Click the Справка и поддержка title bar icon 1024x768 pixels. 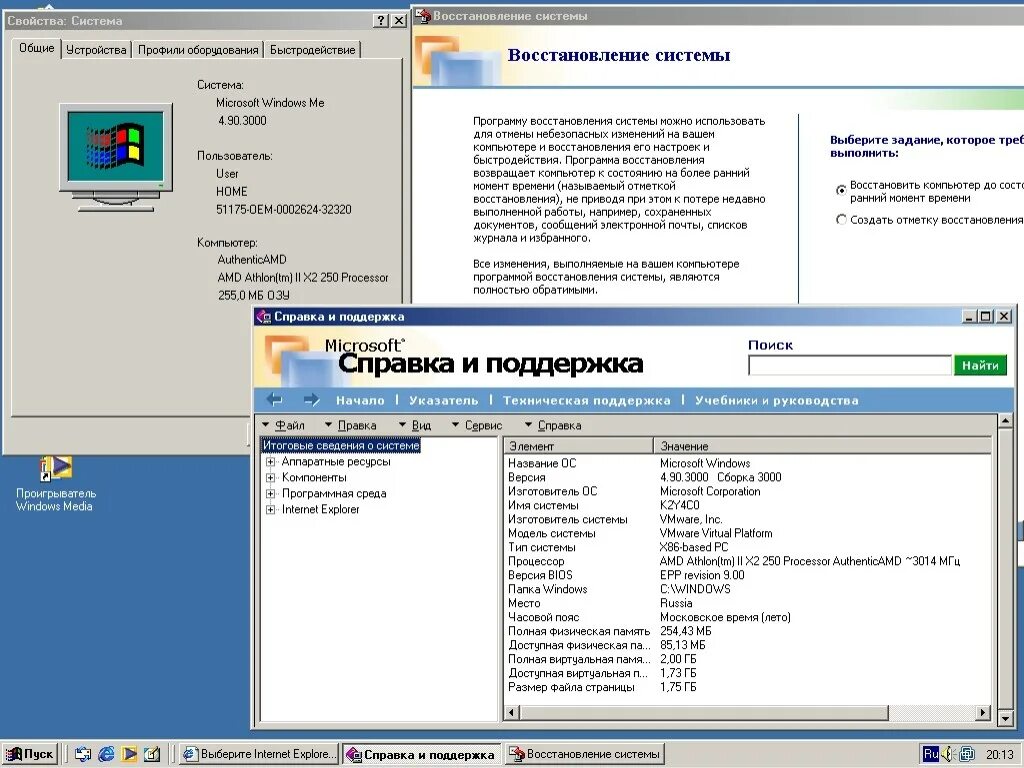(264, 317)
